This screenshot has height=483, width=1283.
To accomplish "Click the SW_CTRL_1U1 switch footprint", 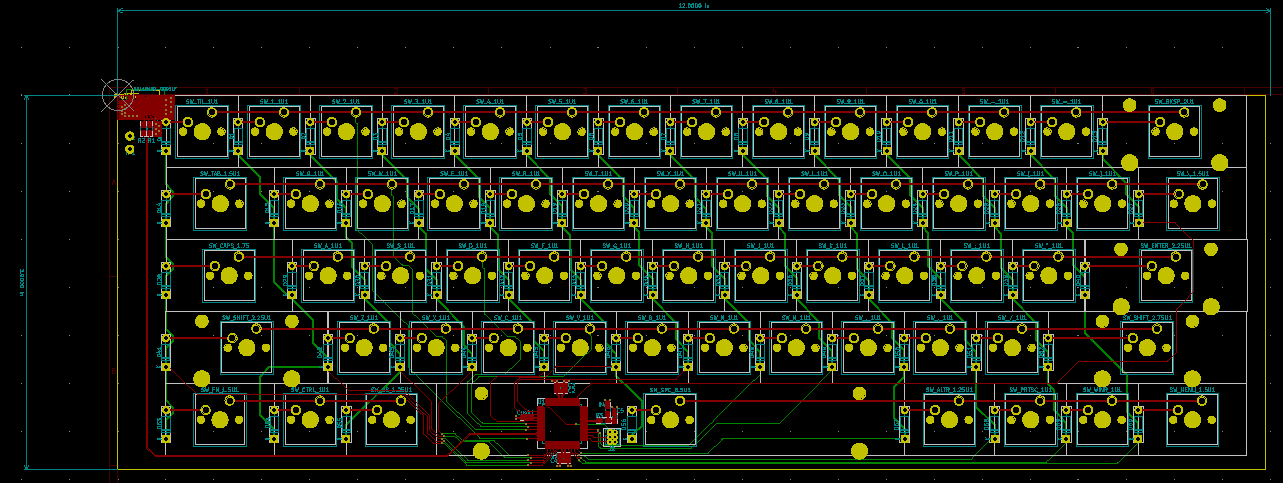I will (310, 419).
